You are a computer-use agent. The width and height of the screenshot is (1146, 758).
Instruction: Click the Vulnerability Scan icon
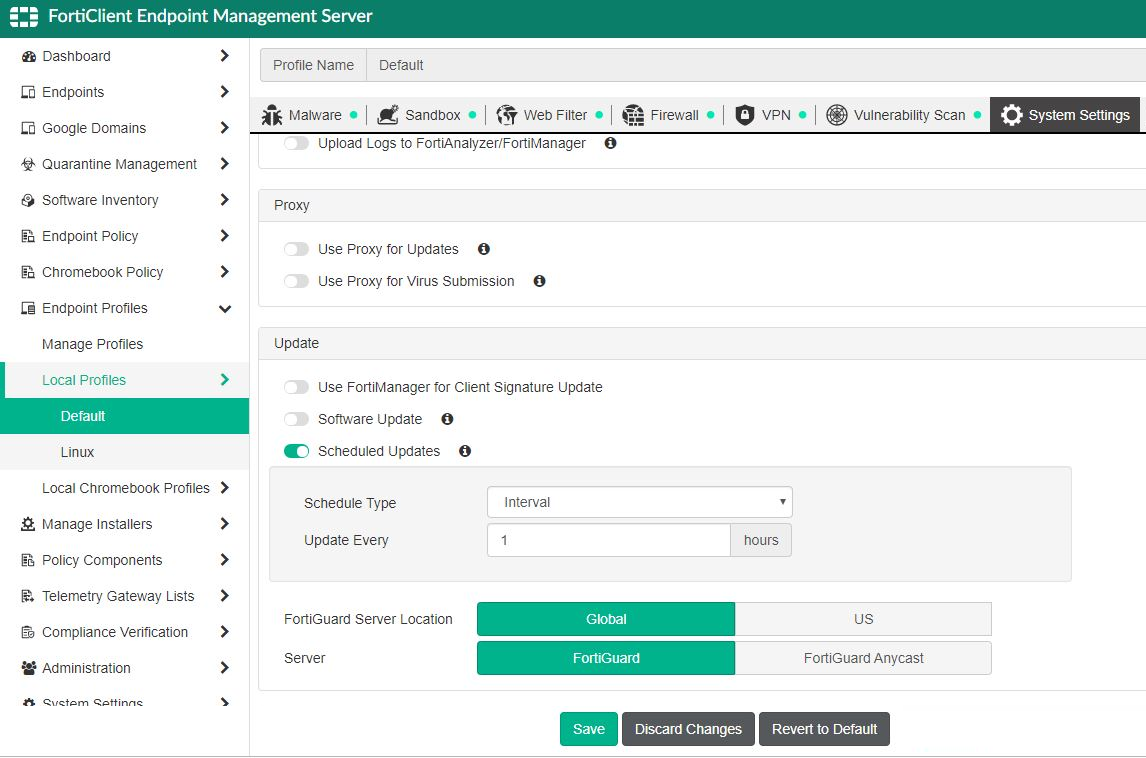coord(837,115)
